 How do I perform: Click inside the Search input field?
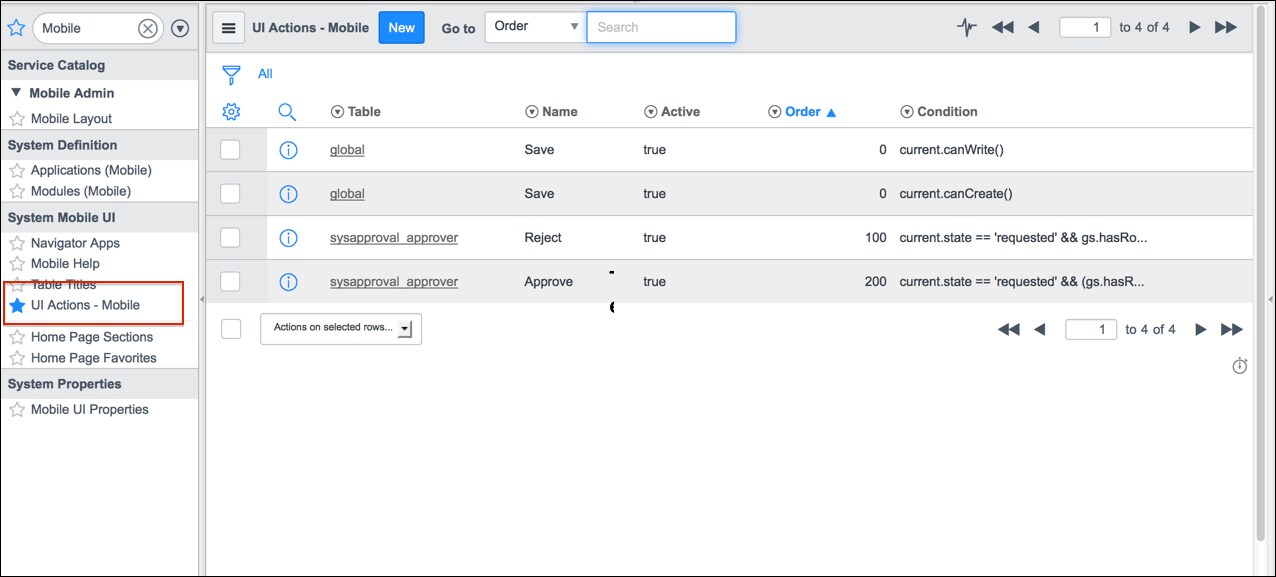coord(661,27)
